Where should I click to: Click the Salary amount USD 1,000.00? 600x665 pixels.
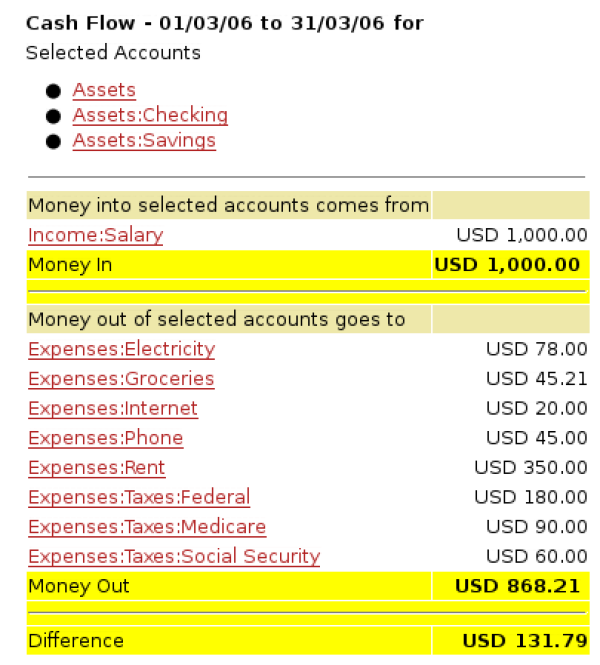click(521, 236)
